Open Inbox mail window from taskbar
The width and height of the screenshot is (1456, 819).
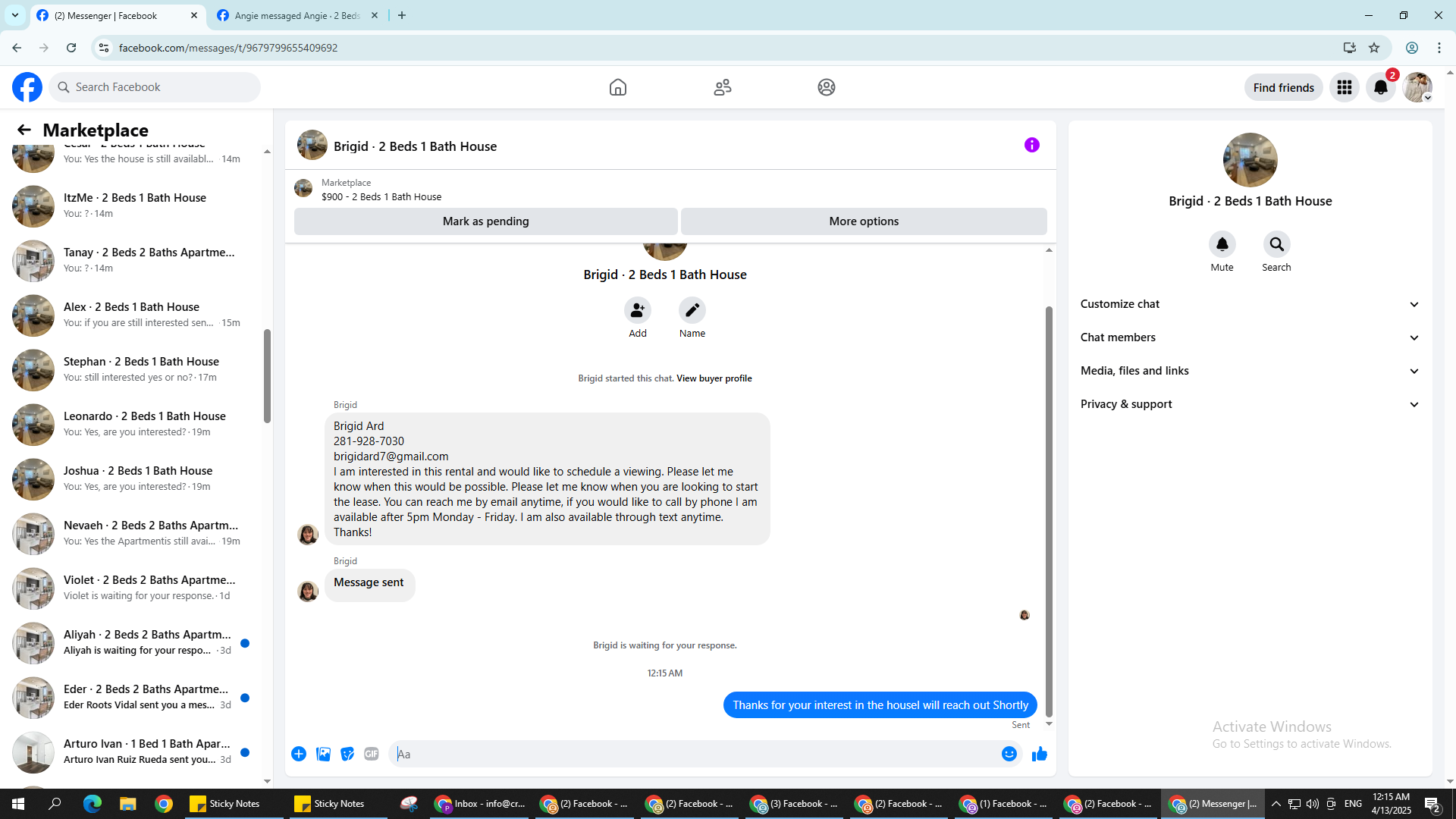point(480,804)
